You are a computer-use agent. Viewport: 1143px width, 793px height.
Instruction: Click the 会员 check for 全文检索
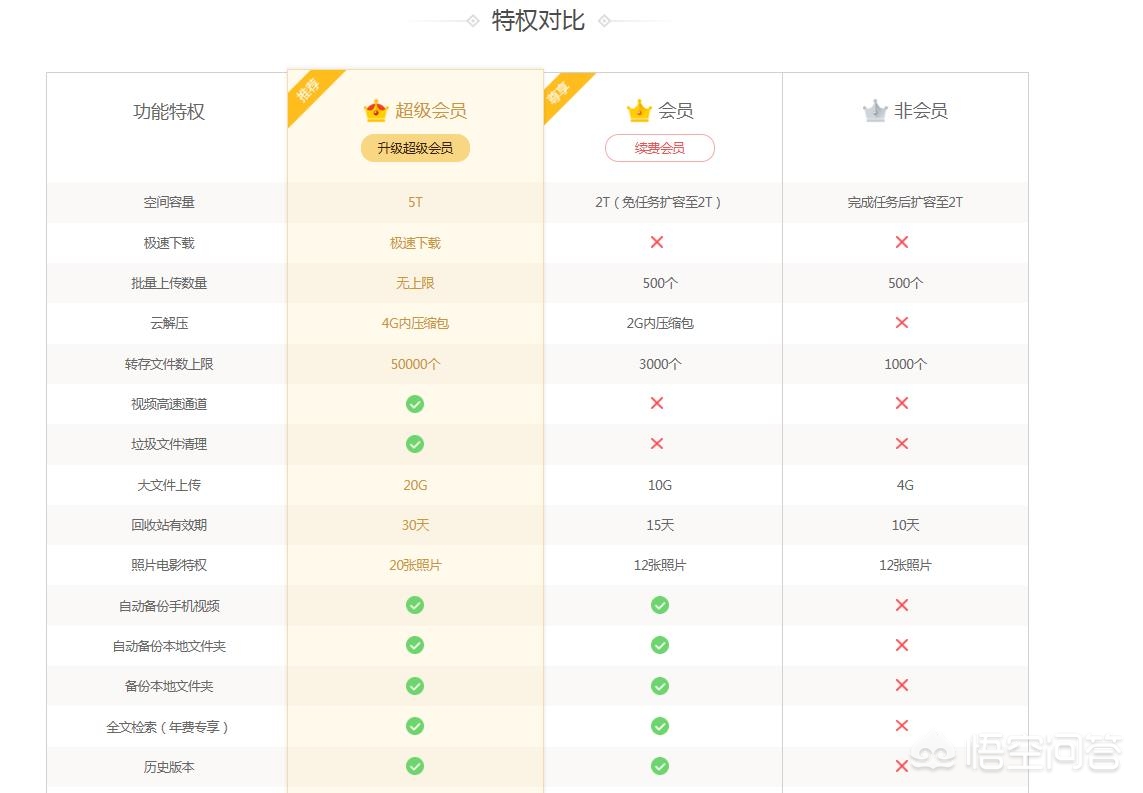pos(660,726)
